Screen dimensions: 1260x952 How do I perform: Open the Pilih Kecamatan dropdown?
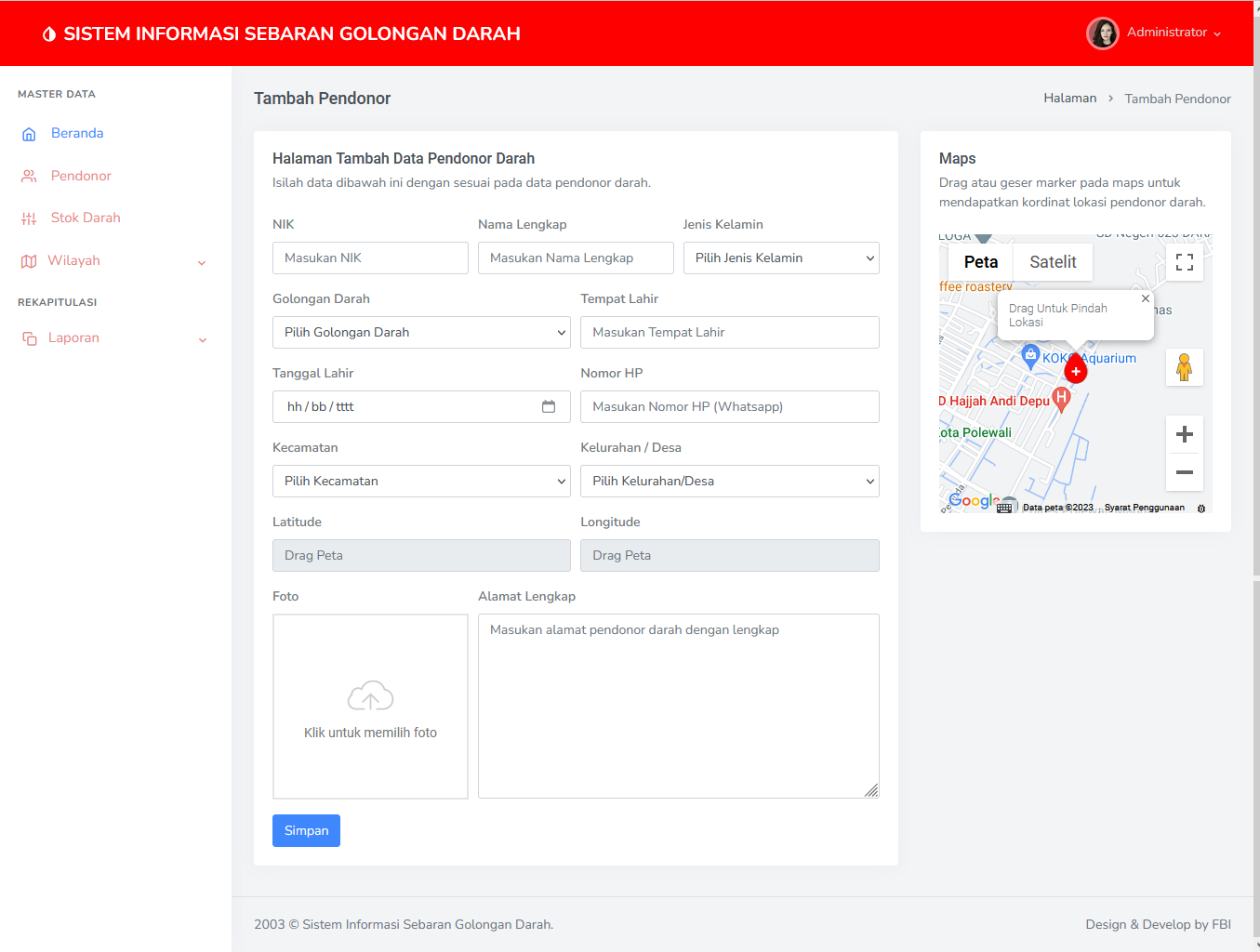click(x=420, y=482)
